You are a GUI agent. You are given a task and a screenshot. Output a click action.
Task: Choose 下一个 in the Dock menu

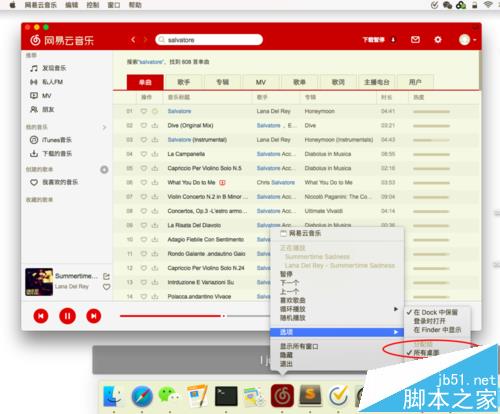289,283
